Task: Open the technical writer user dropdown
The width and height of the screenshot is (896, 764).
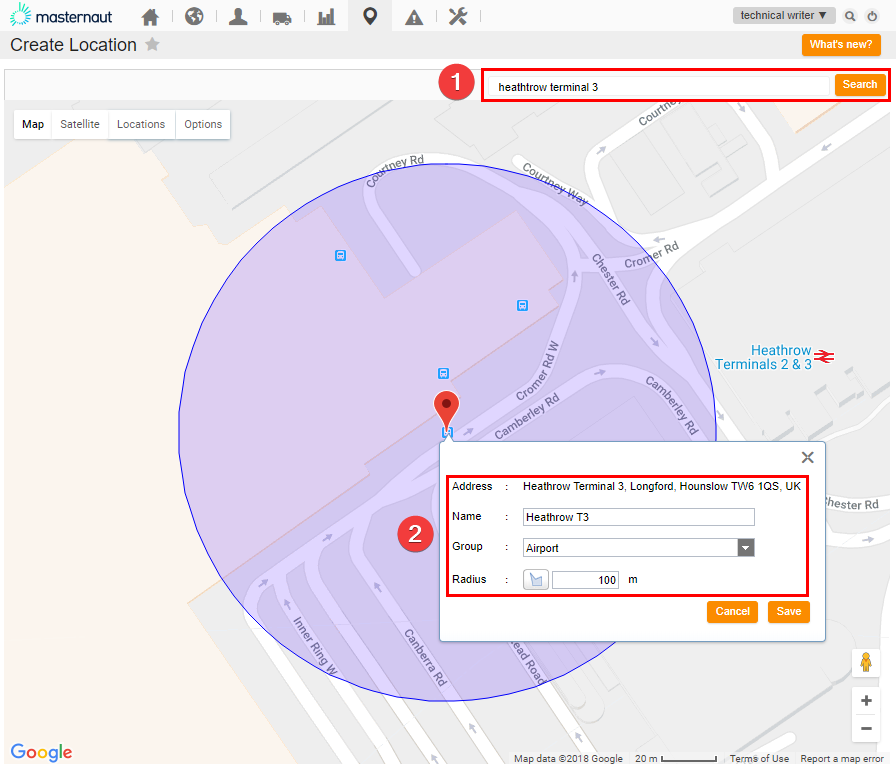Action: (x=784, y=15)
